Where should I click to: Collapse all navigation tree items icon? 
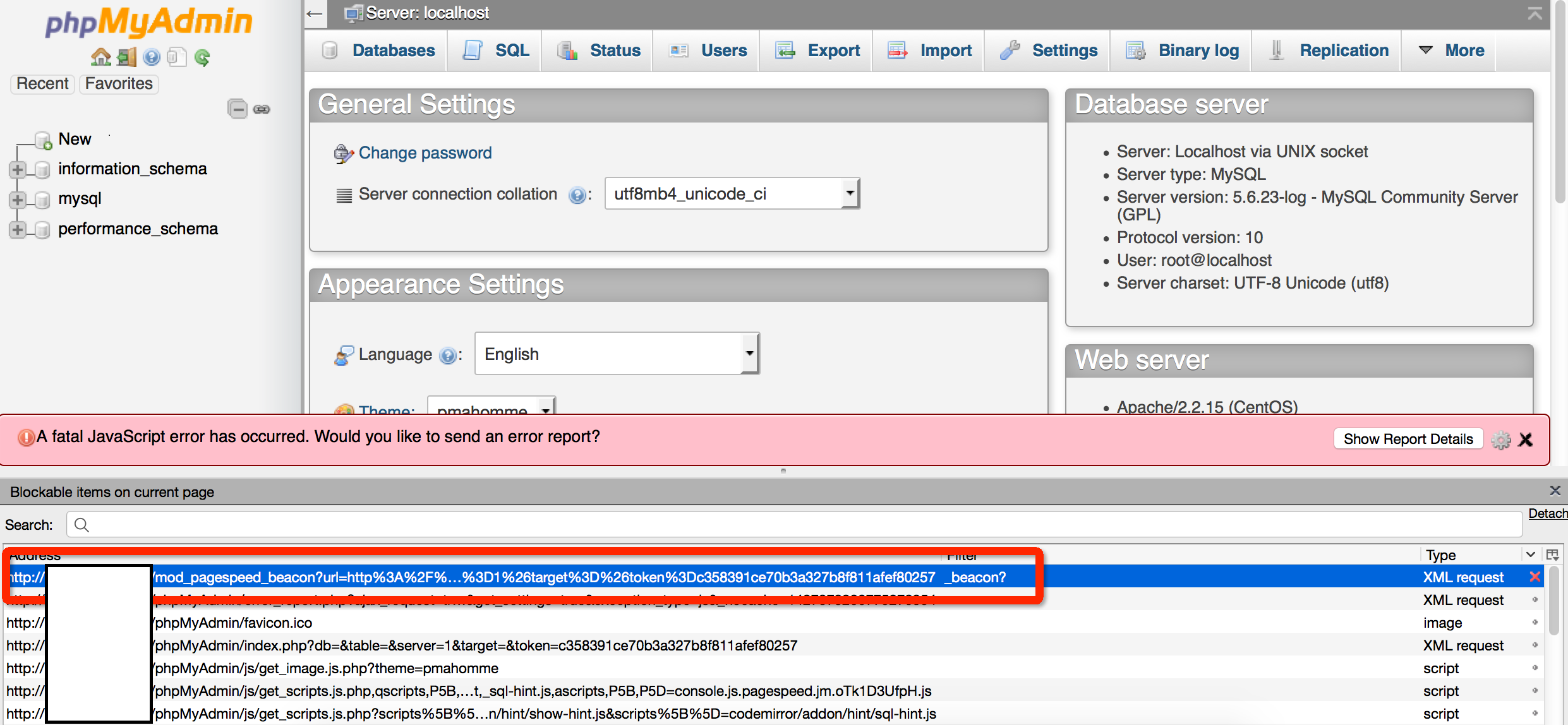pyautogui.click(x=238, y=109)
